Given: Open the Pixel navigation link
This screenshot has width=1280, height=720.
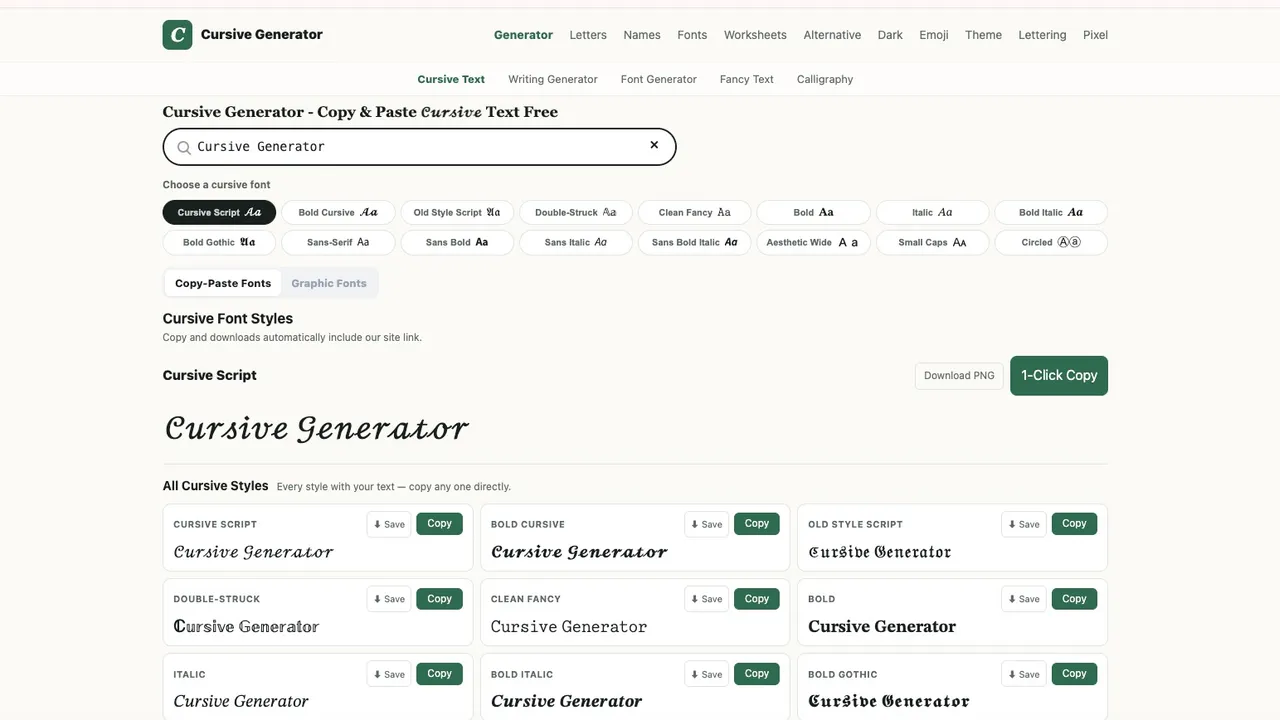Looking at the screenshot, I should [x=1095, y=35].
